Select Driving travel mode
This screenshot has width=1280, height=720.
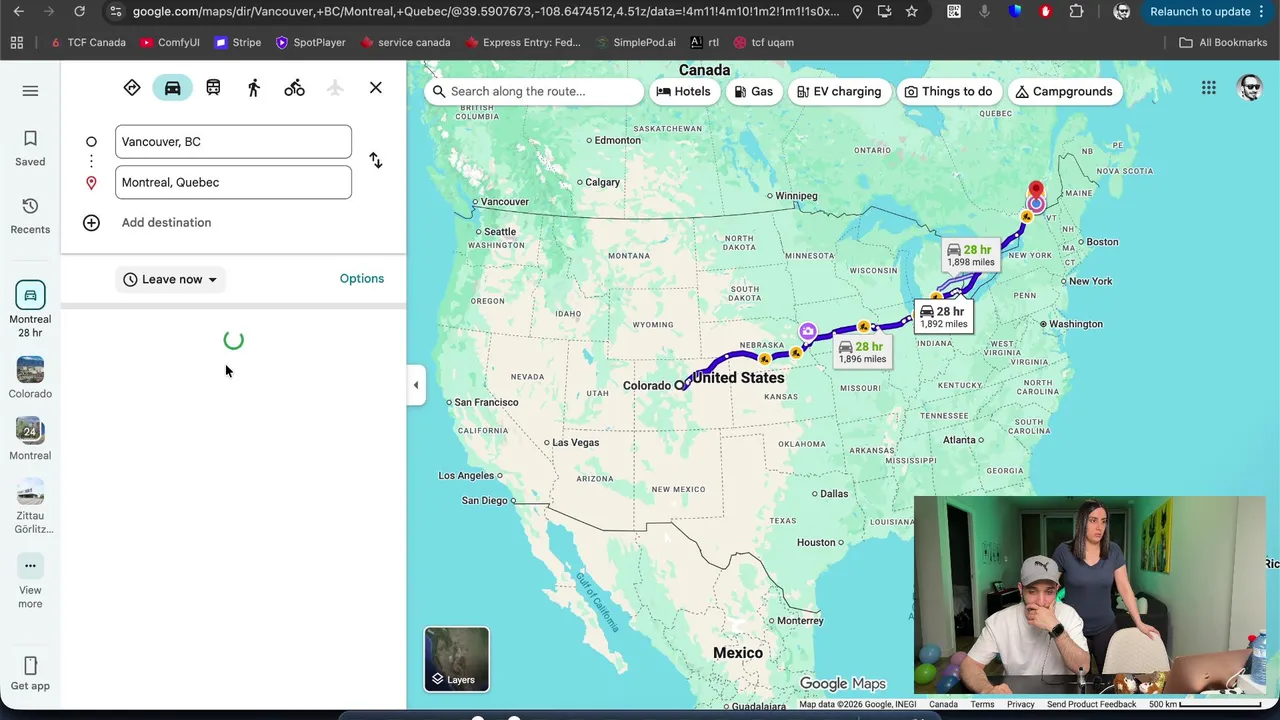(173, 88)
